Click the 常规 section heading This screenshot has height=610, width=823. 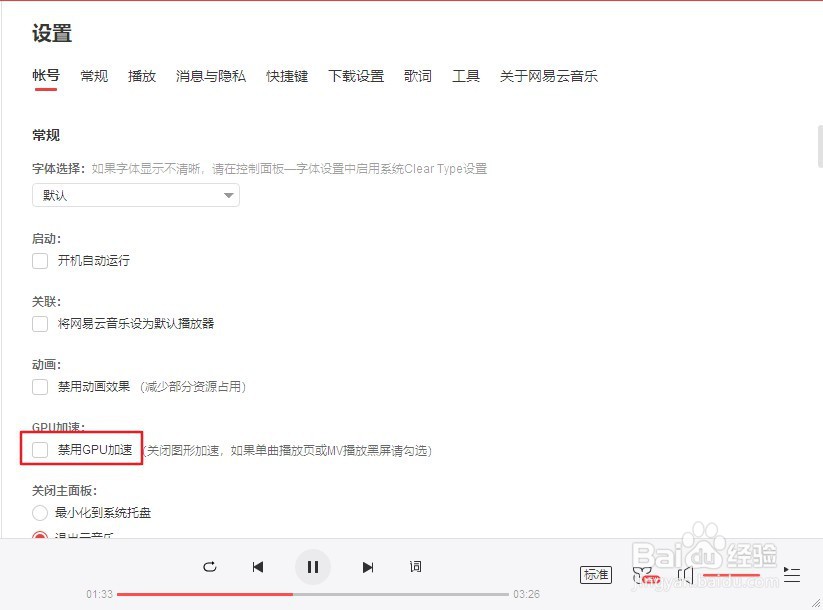pos(46,135)
